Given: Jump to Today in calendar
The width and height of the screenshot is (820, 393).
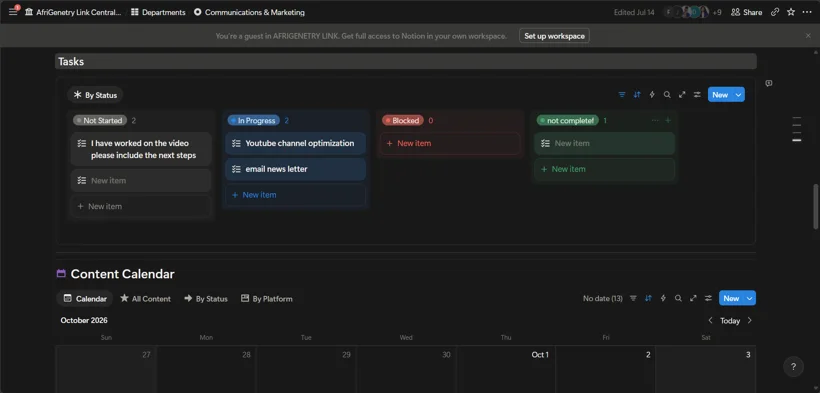Looking at the screenshot, I should coord(730,321).
